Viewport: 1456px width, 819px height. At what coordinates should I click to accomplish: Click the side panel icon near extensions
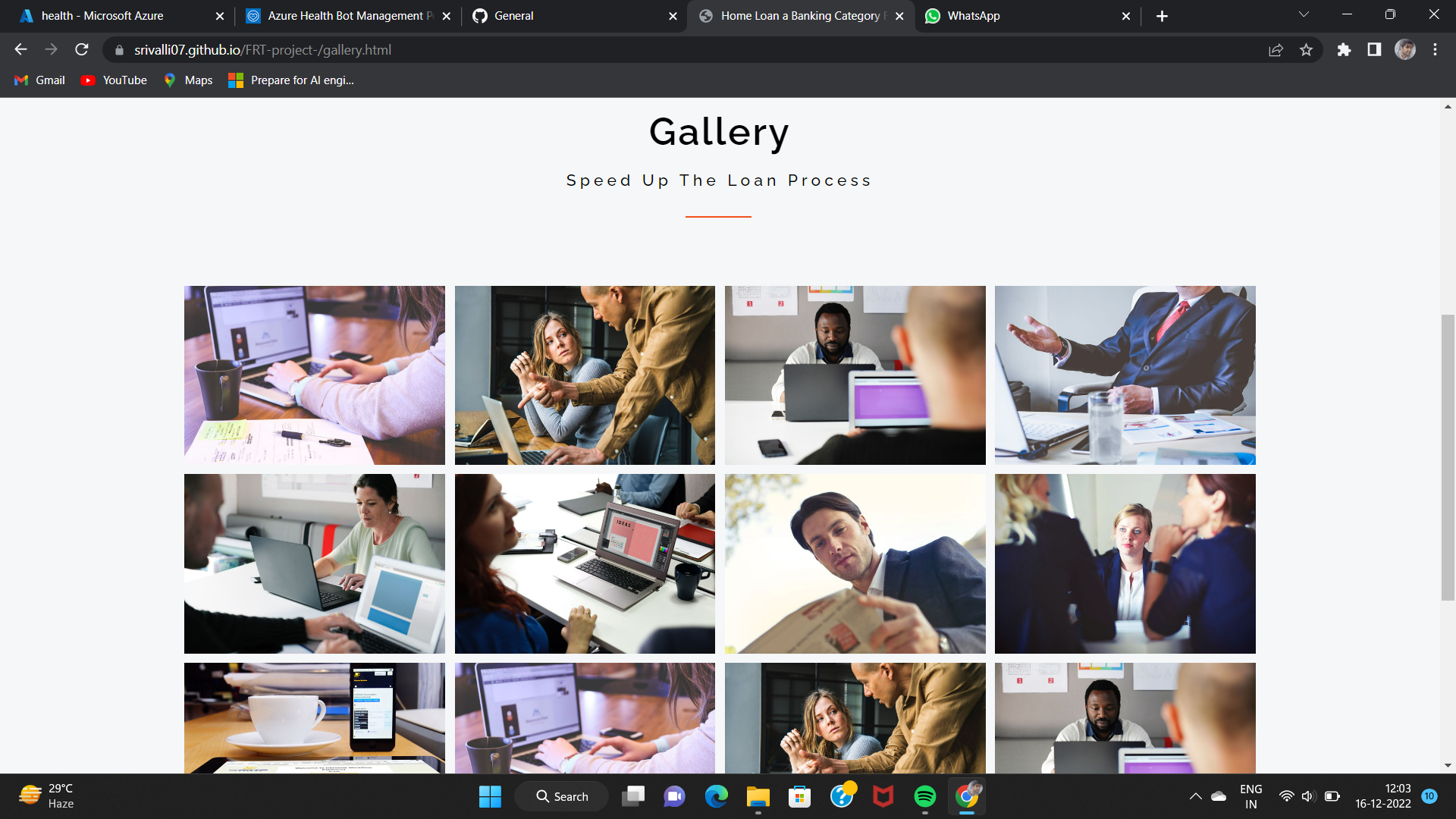coord(1373,49)
